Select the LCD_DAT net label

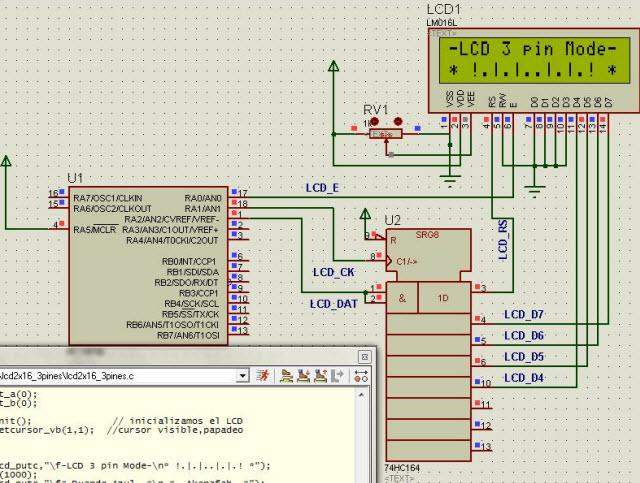(x=333, y=304)
